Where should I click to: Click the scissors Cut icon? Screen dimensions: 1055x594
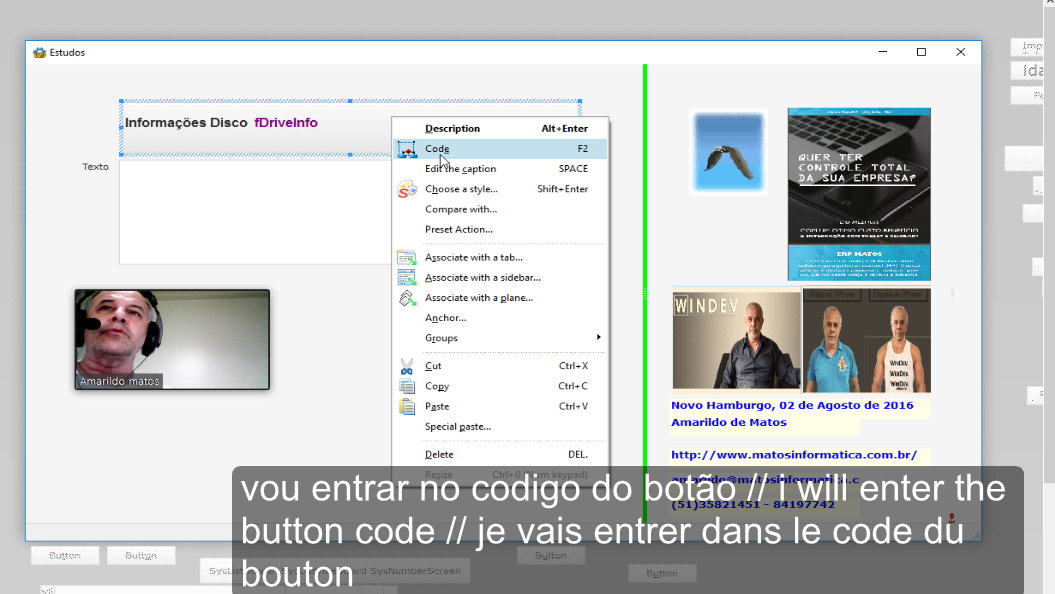(407, 367)
